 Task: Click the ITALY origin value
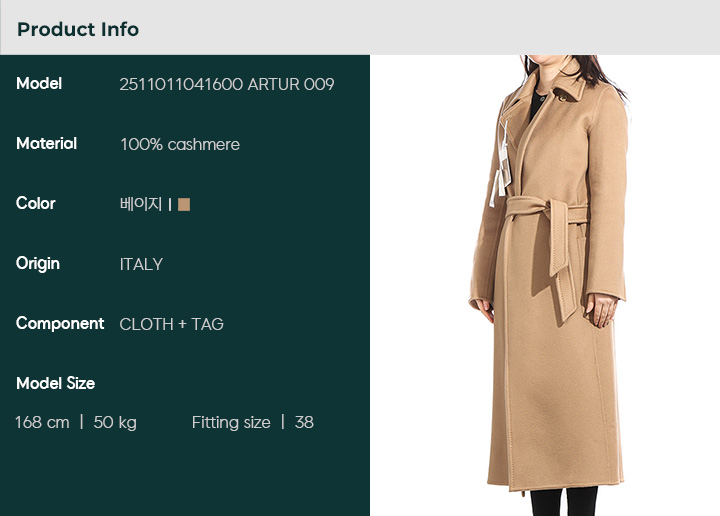tap(141, 264)
